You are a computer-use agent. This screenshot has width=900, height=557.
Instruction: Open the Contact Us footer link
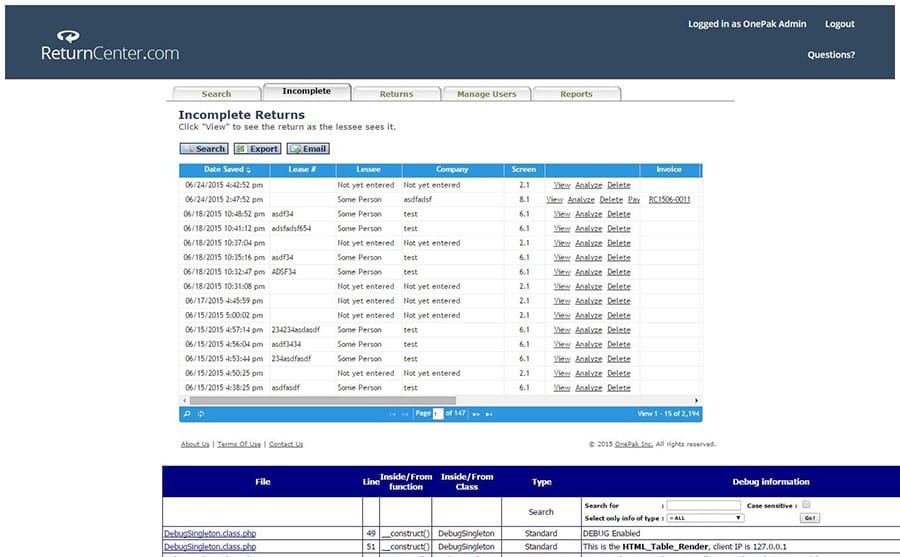coord(286,444)
